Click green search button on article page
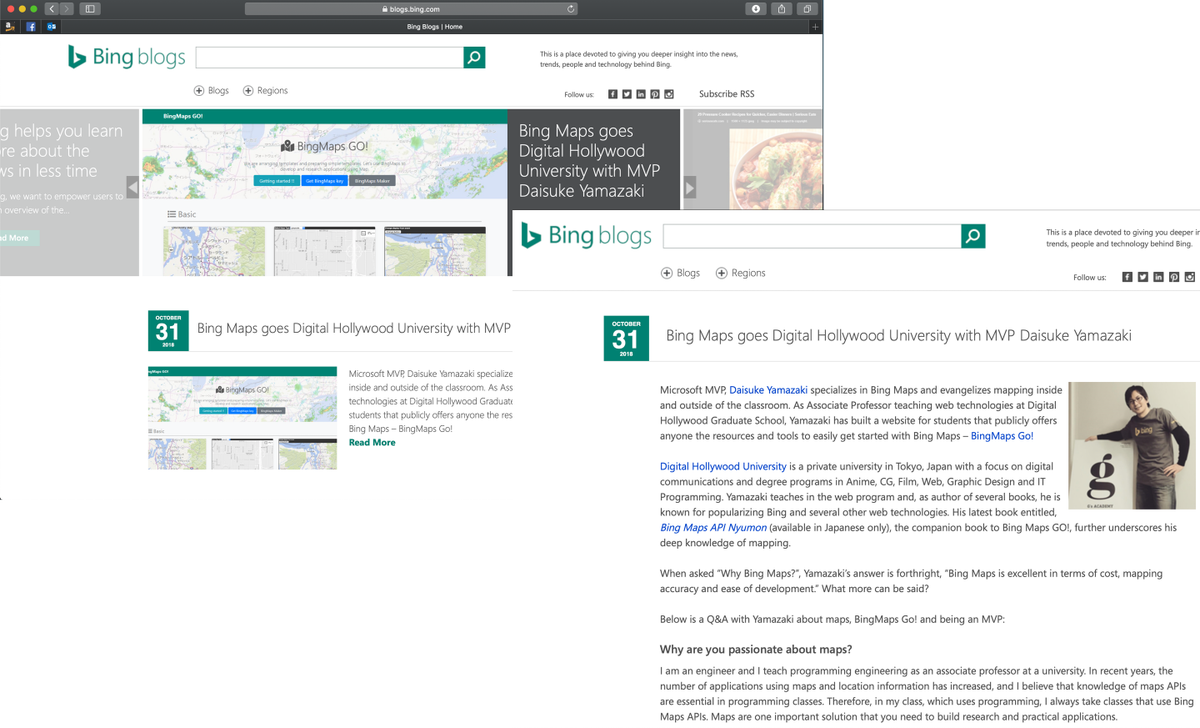 (973, 236)
